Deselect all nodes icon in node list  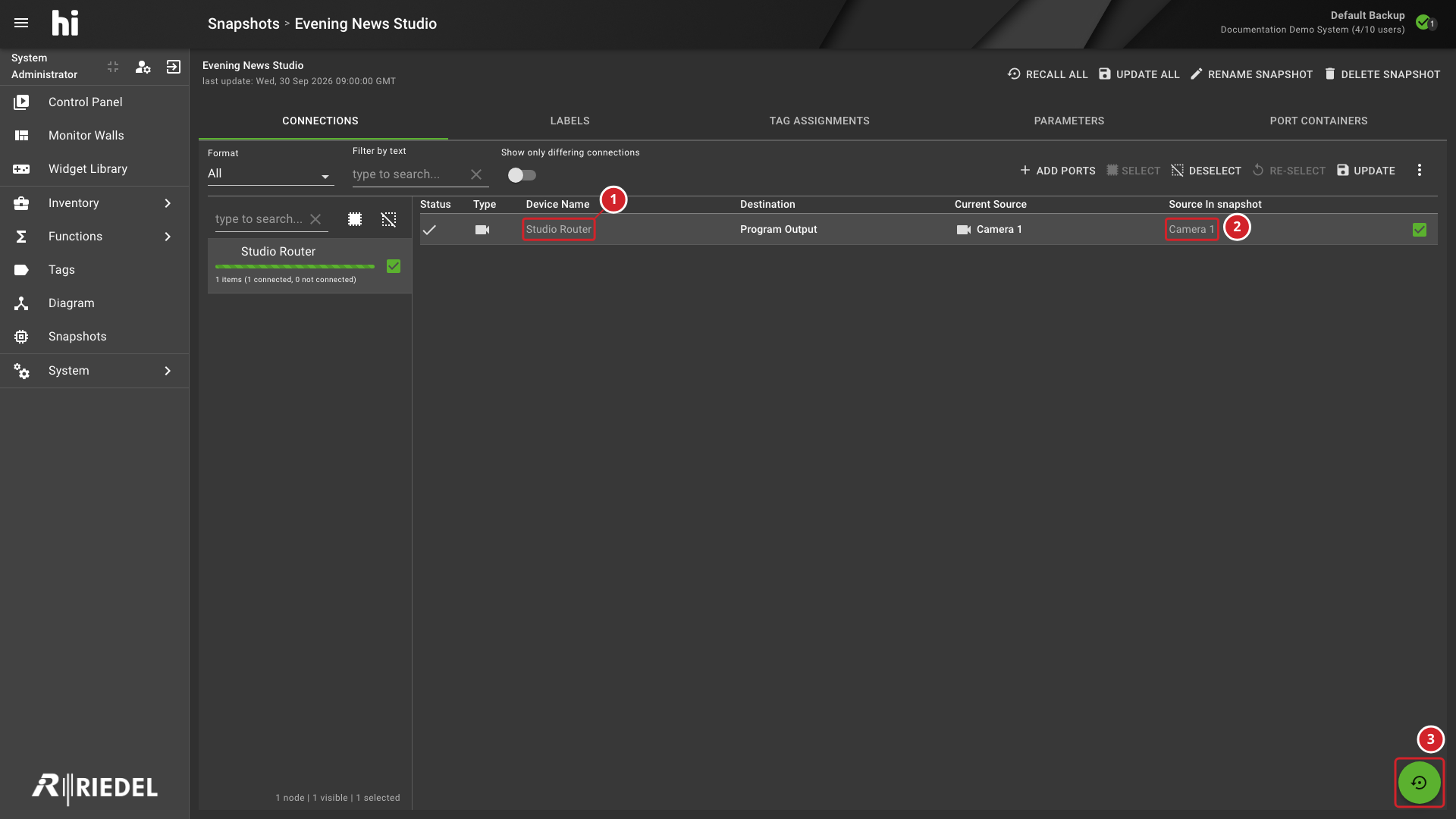[x=389, y=219]
